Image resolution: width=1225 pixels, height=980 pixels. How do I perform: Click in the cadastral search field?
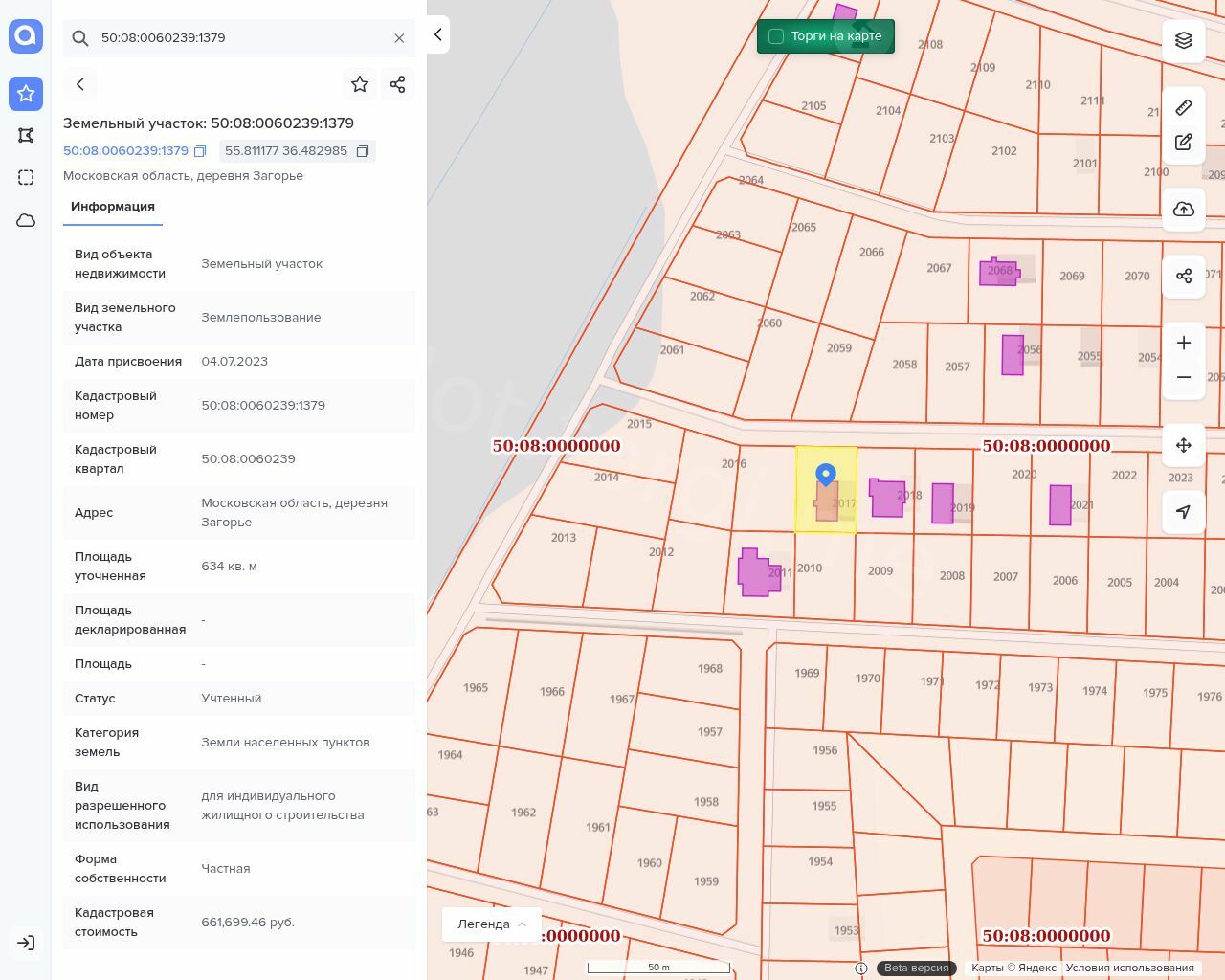point(239,38)
